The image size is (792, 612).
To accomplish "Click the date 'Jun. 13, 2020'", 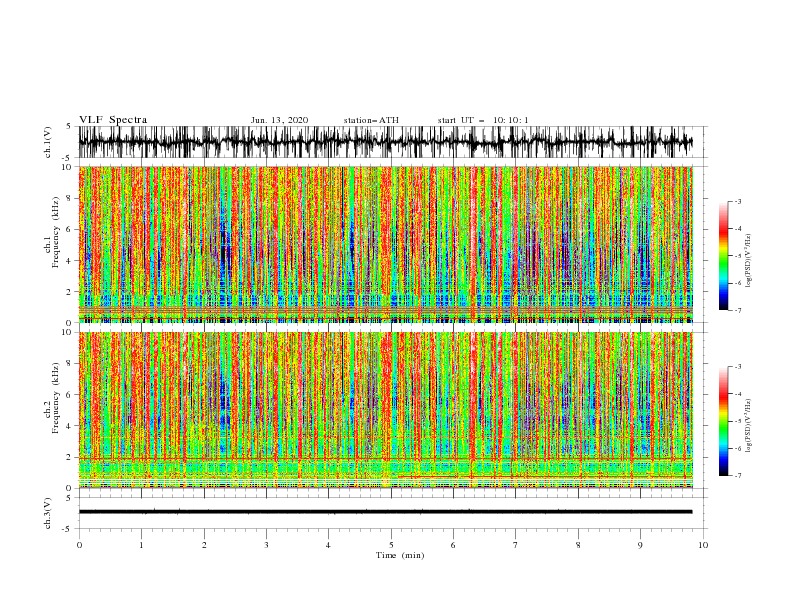I will 279,120.
